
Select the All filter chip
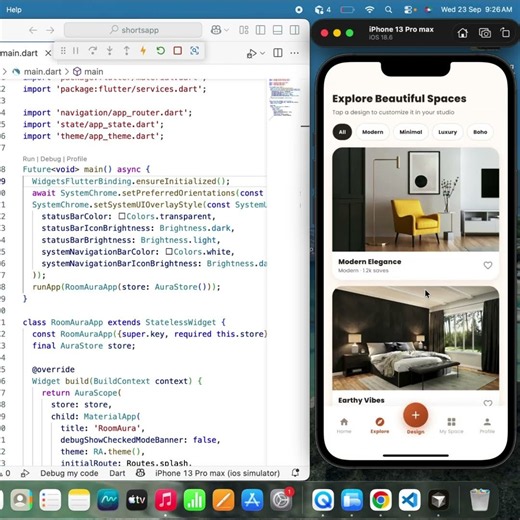tap(342, 132)
